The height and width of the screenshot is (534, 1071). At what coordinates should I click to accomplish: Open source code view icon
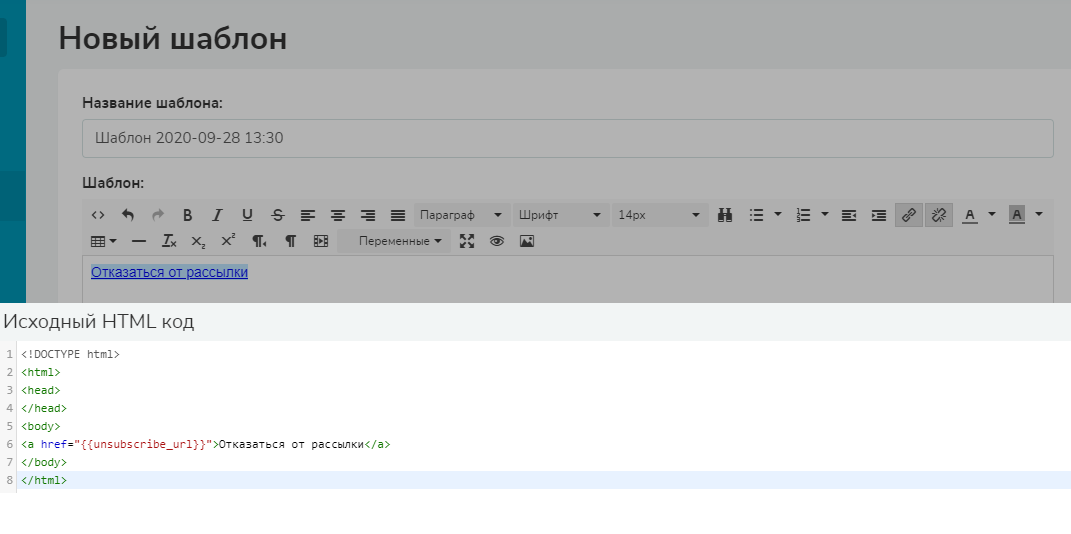(98, 215)
